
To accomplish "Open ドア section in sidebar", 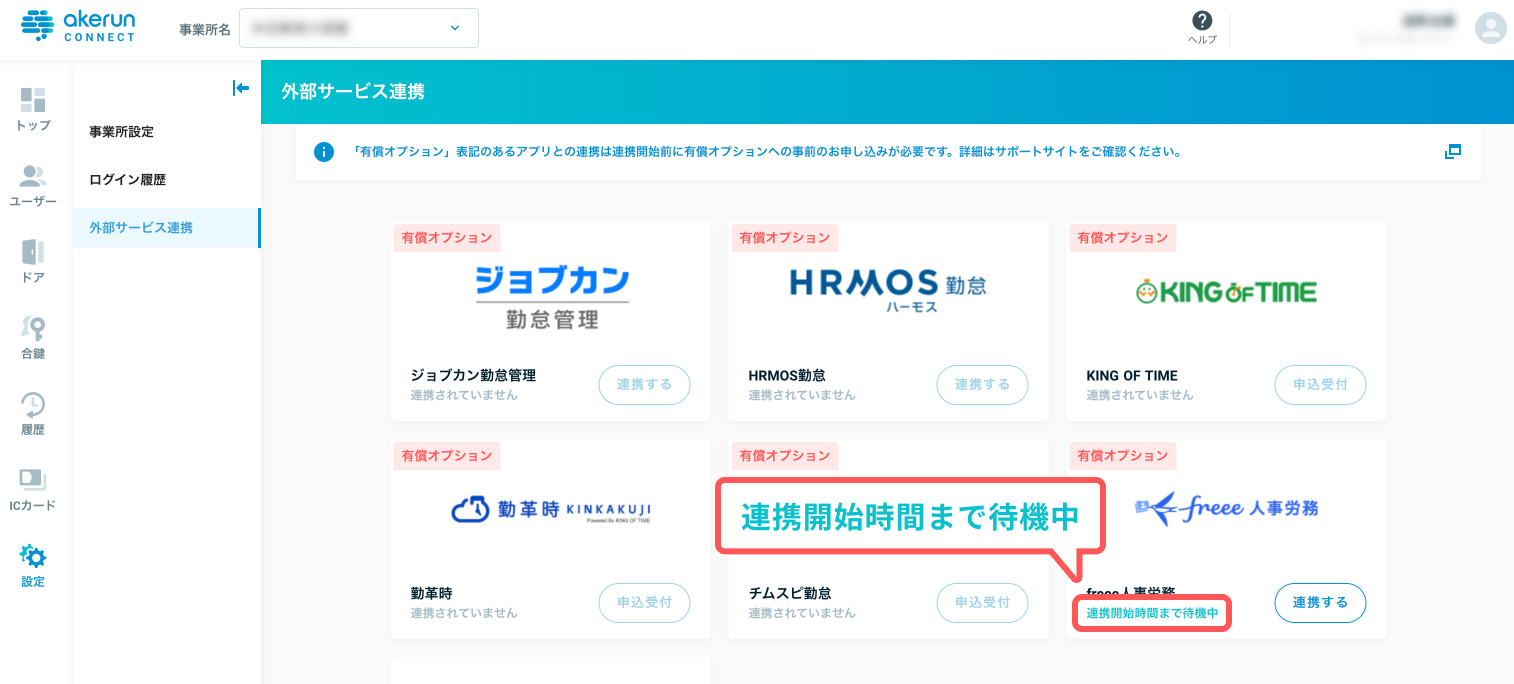I will 33,262.
